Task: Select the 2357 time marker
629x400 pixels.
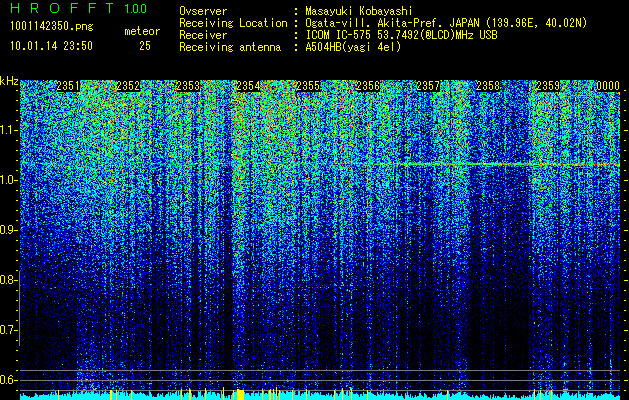Action: [428, 86]
